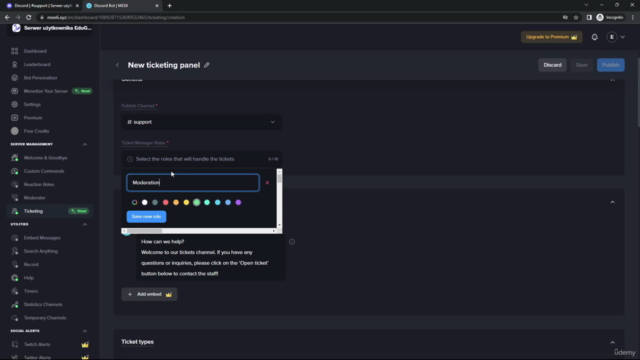The height and width of the screenshot is (360, 640).
Task: Click the Save button
Action: [582, 65]
